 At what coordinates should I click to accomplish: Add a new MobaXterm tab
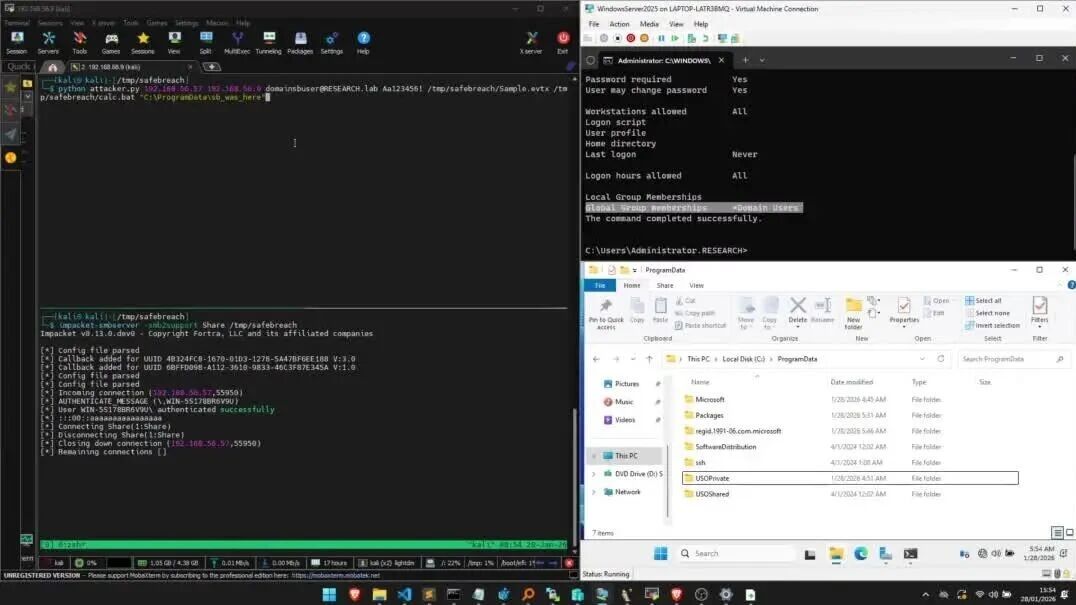(212, 67)
